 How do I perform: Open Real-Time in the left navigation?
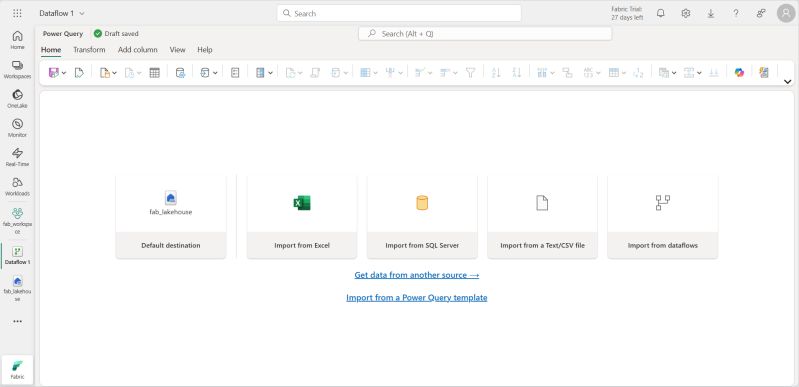point(17,158)
